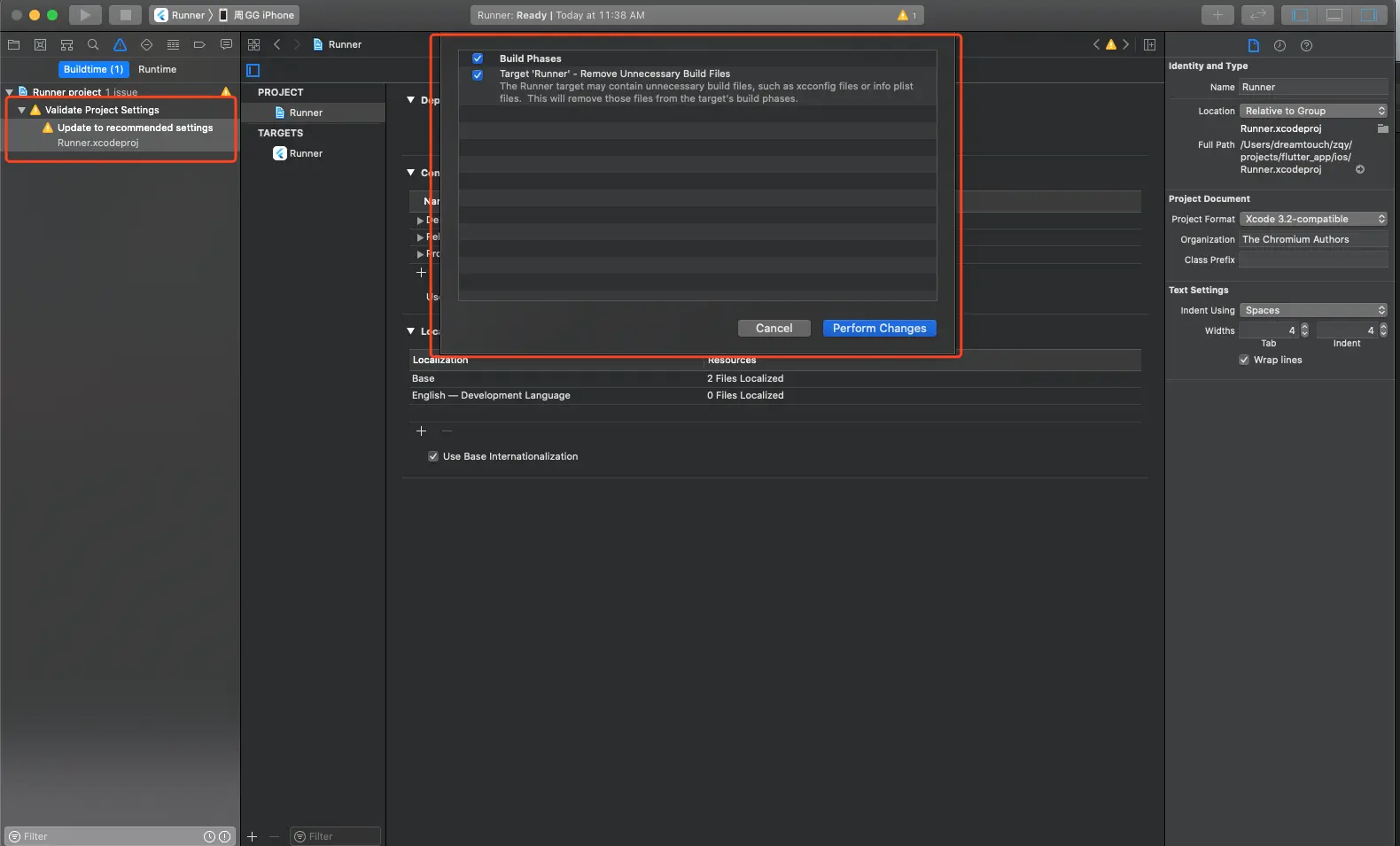
Task: Open the Runner scheme selector
Action: click(180, 15)
